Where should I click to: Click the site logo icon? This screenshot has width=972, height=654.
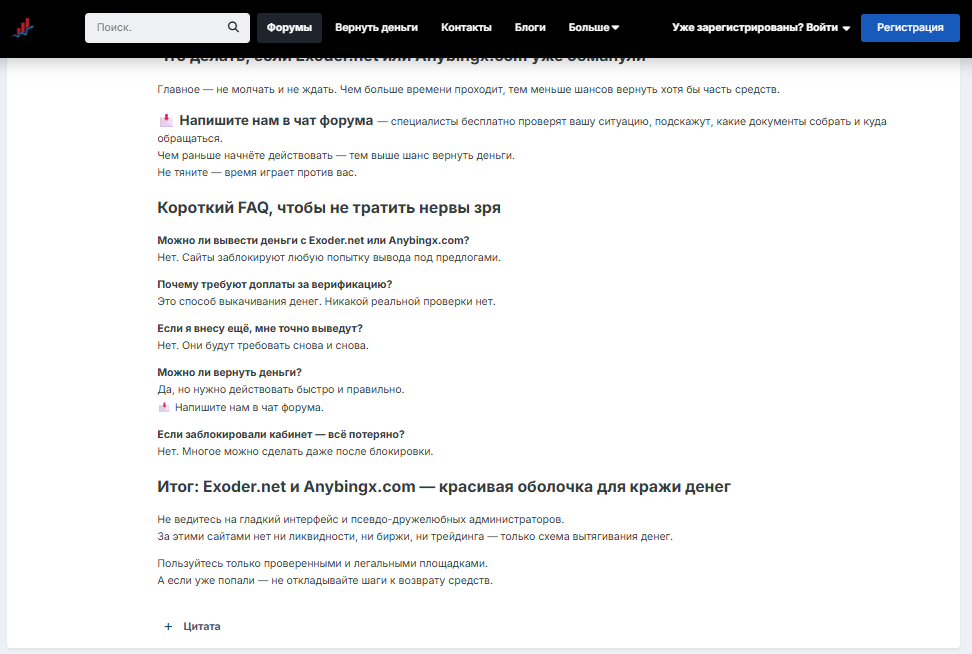pos(23,28)
